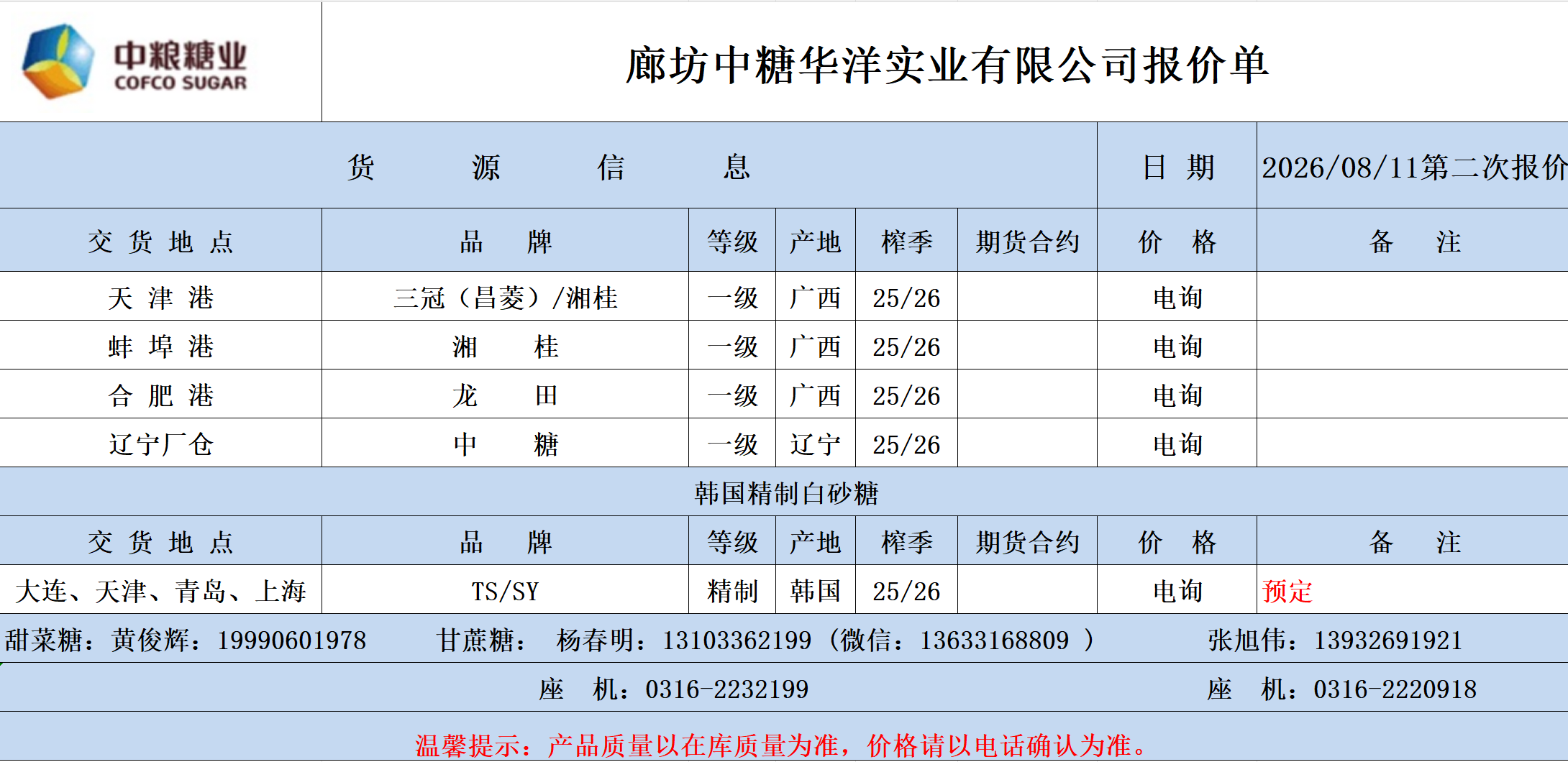1568x762 pixels.
Task: Select the 辽宁厂仓 delivery location cell
Action: (x=160, y=444)
